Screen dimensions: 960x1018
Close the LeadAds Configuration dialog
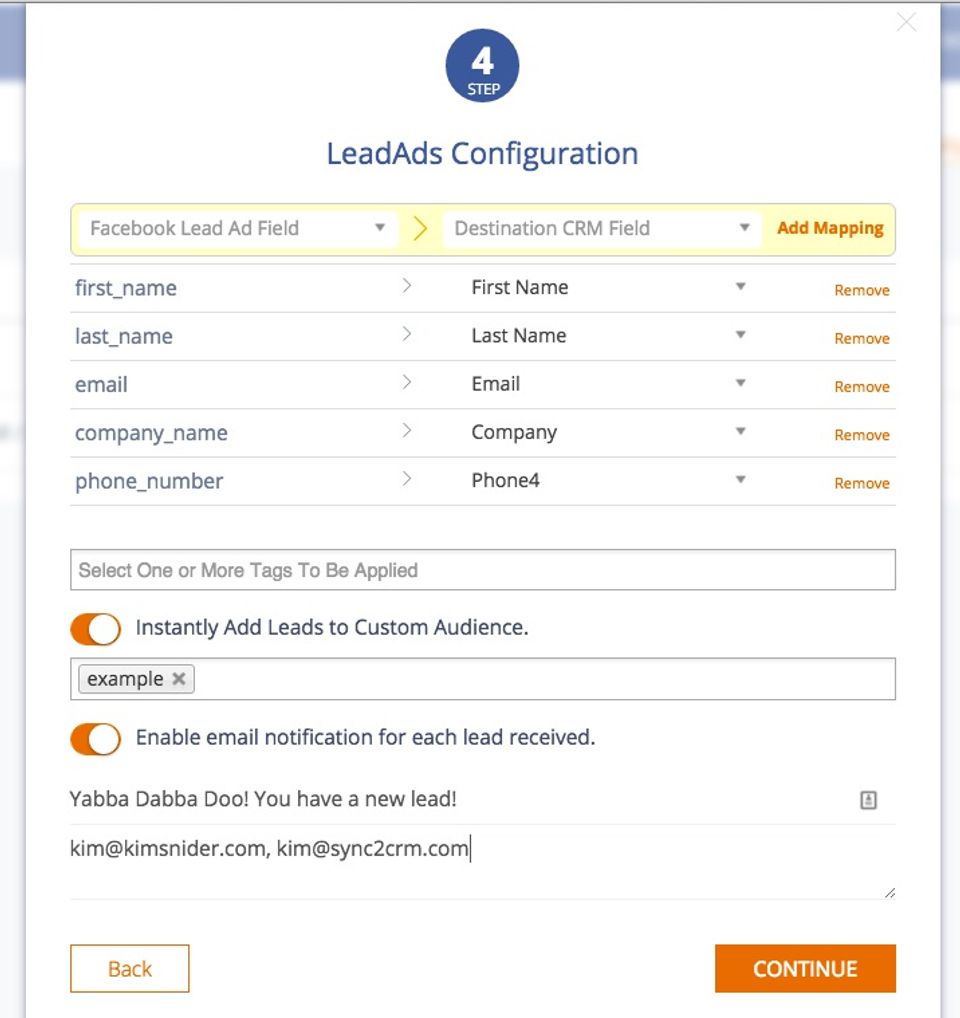click(906, 22)
